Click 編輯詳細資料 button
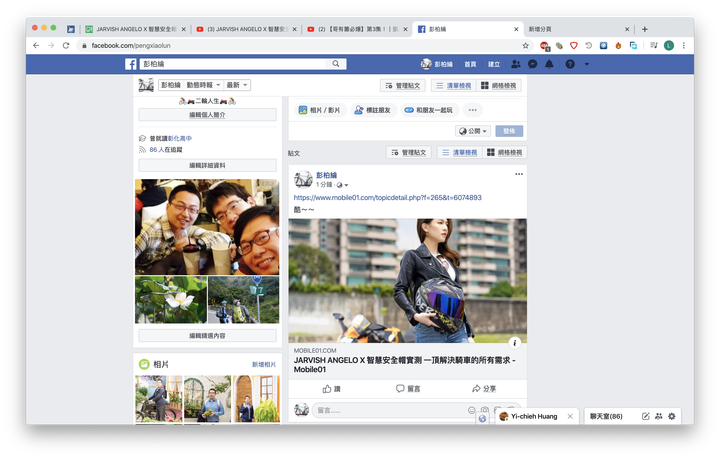The image size is (720, 459). 208,165
